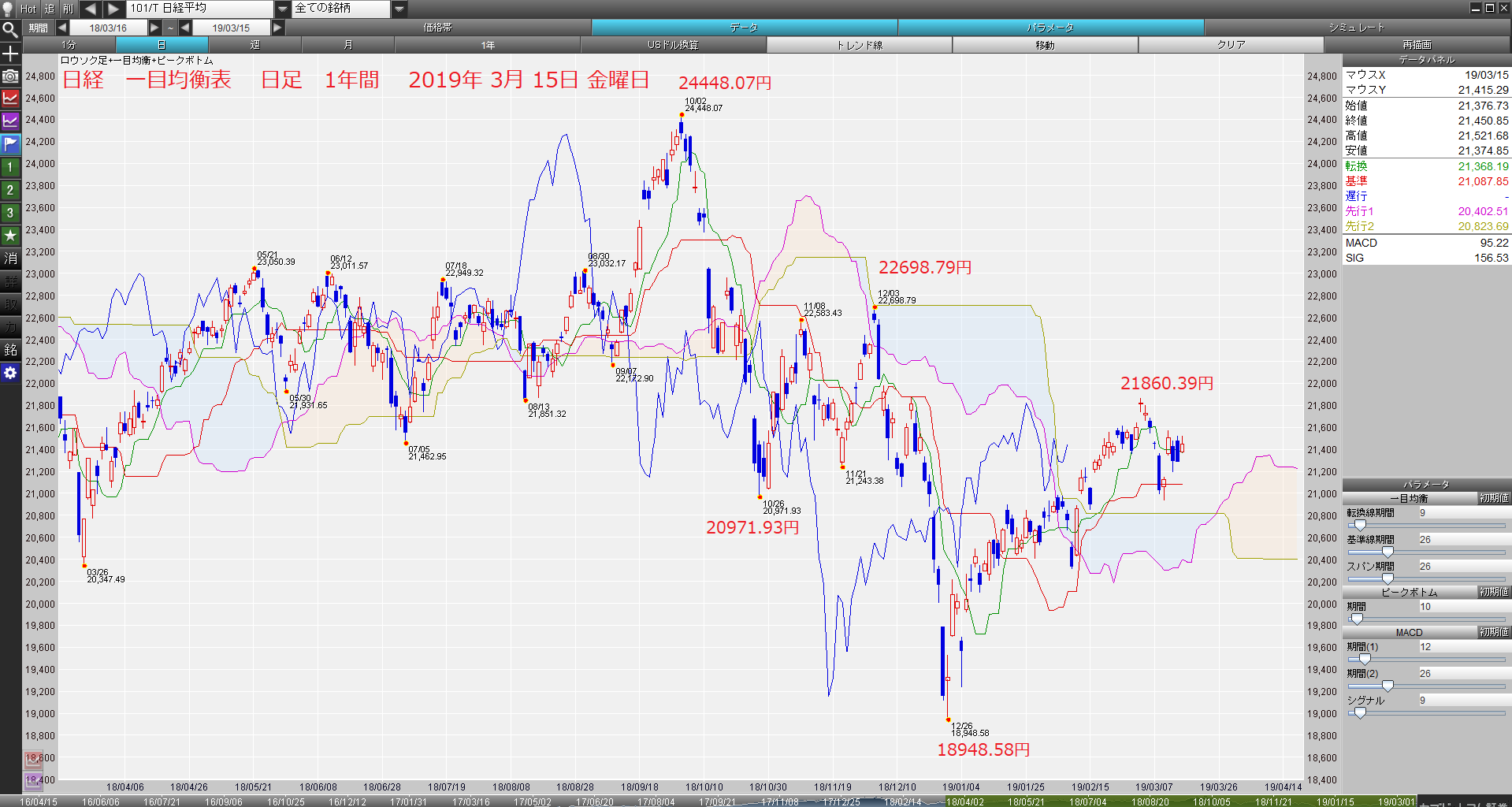Viewport: 1512px width, 807px height.
Task: Open the 全ての銘柄 list dropdown arrow
Action: click(x=399, y=9)
